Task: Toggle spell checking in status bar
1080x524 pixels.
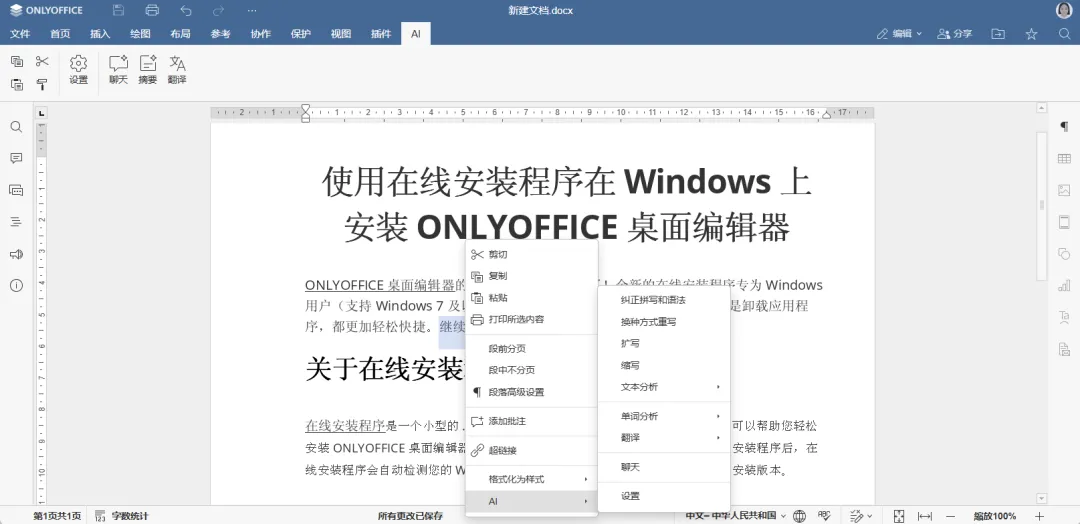Action: click(x=824, y=516)
